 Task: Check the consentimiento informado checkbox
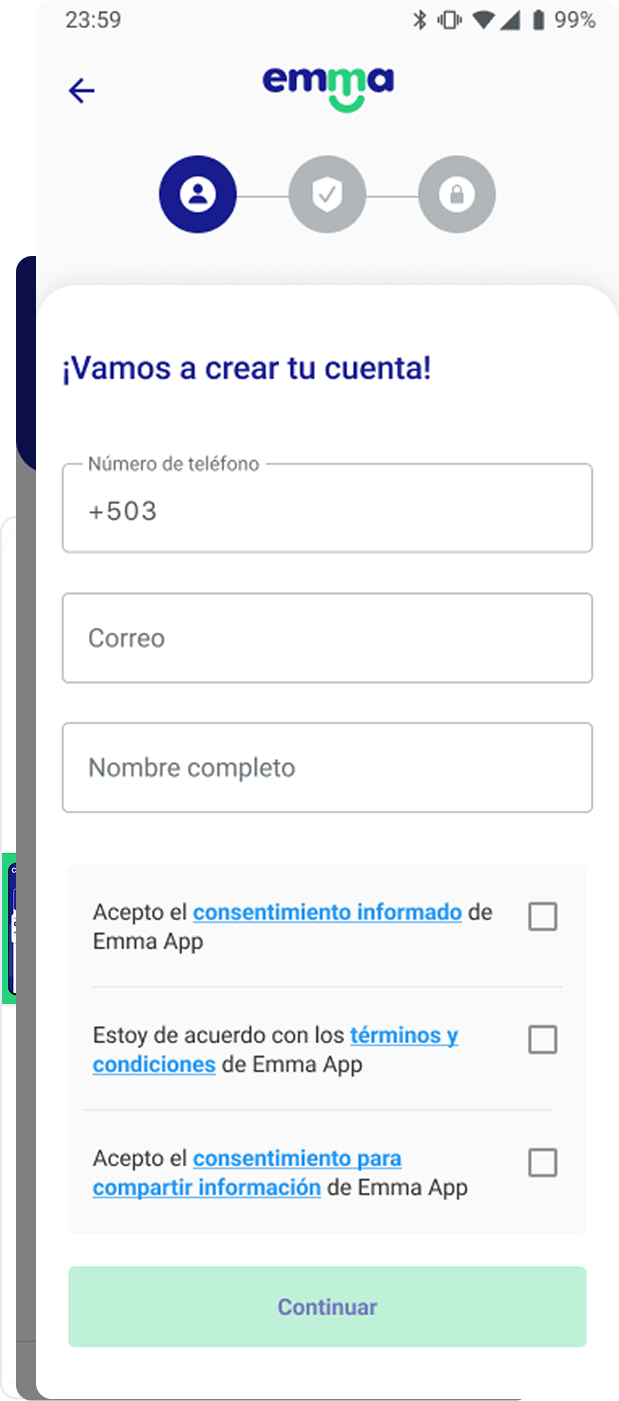click(542, 916)
